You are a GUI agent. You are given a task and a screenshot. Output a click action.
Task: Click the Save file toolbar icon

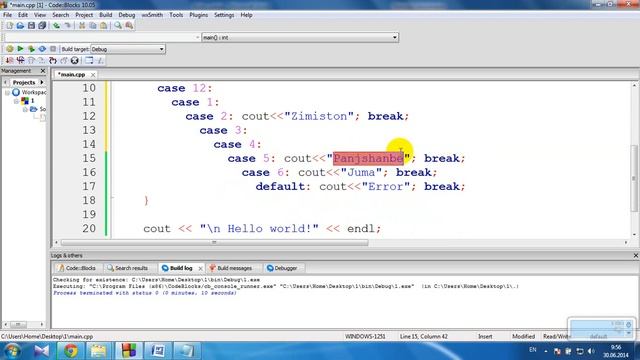coord(31,26)
